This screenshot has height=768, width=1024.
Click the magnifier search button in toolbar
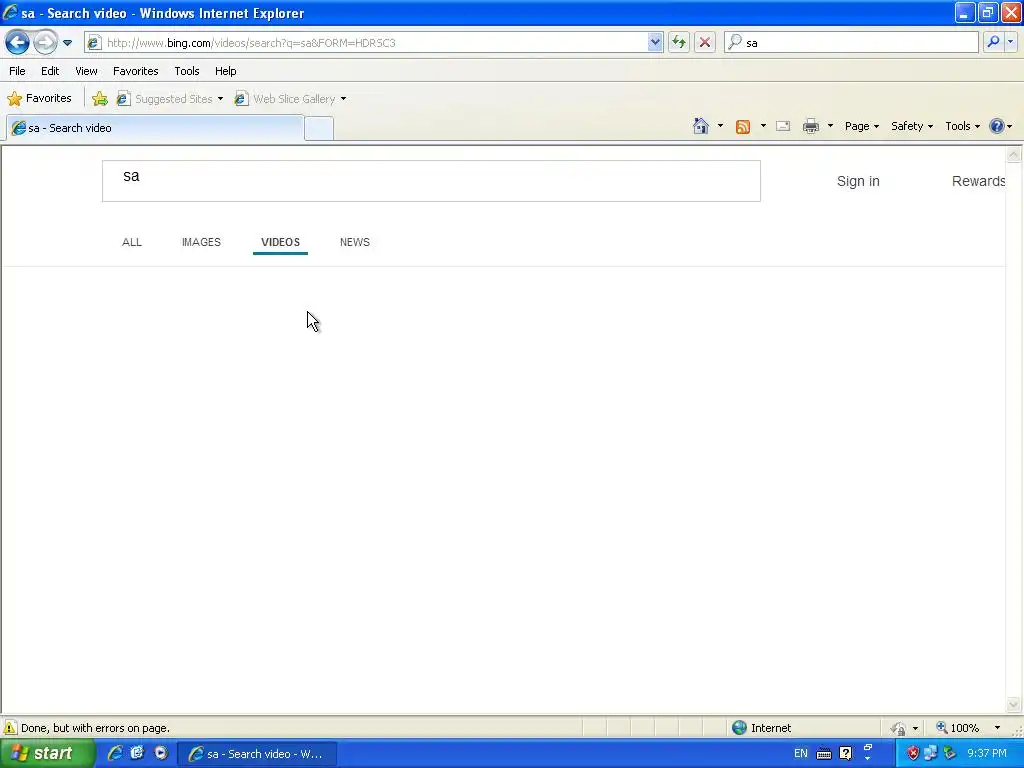(x=993, y=42)
